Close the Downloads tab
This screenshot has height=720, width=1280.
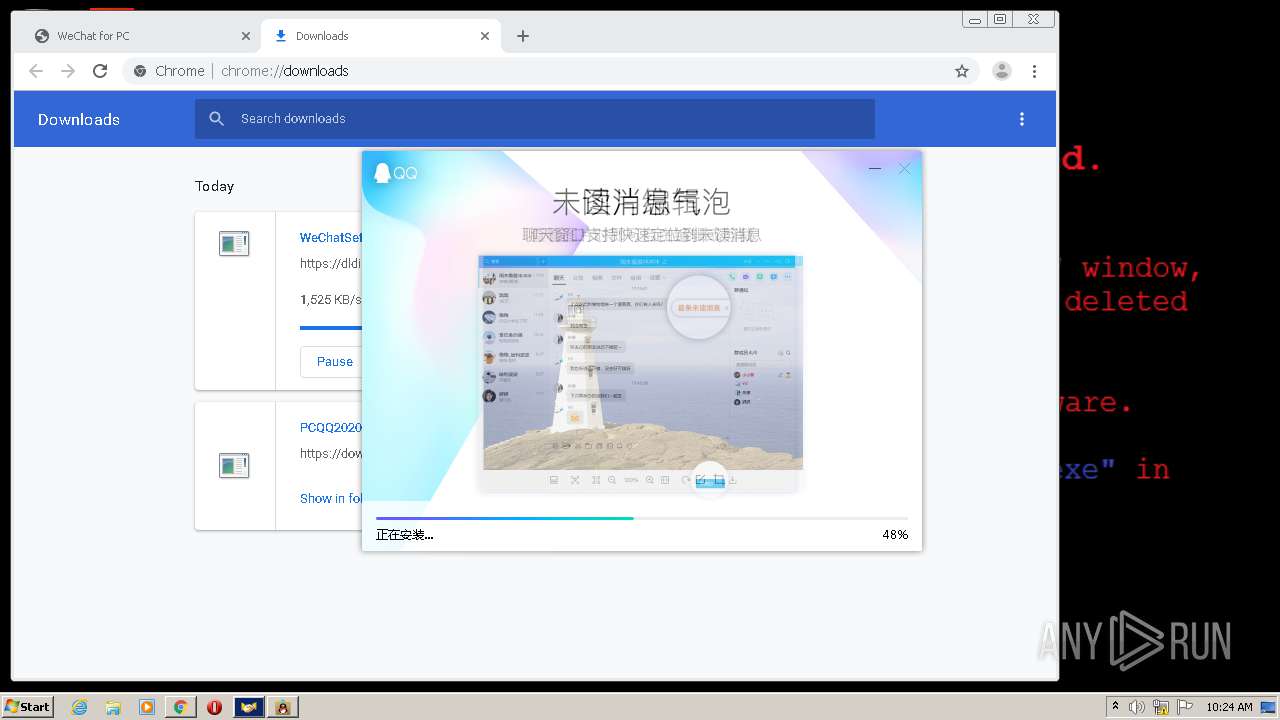point(485,36)
